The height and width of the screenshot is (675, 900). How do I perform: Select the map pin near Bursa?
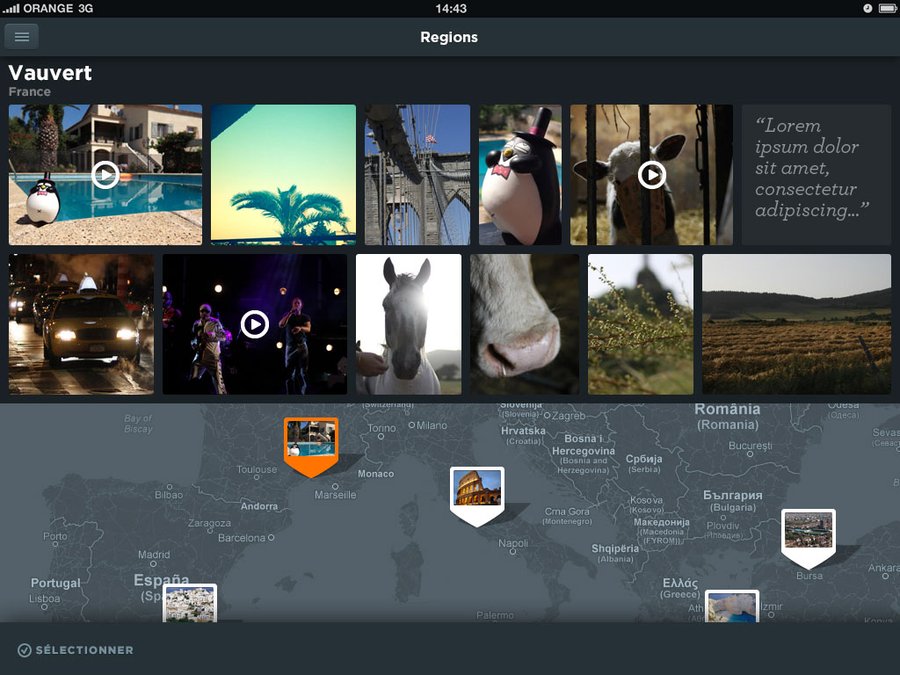click(x=808, y=533)
